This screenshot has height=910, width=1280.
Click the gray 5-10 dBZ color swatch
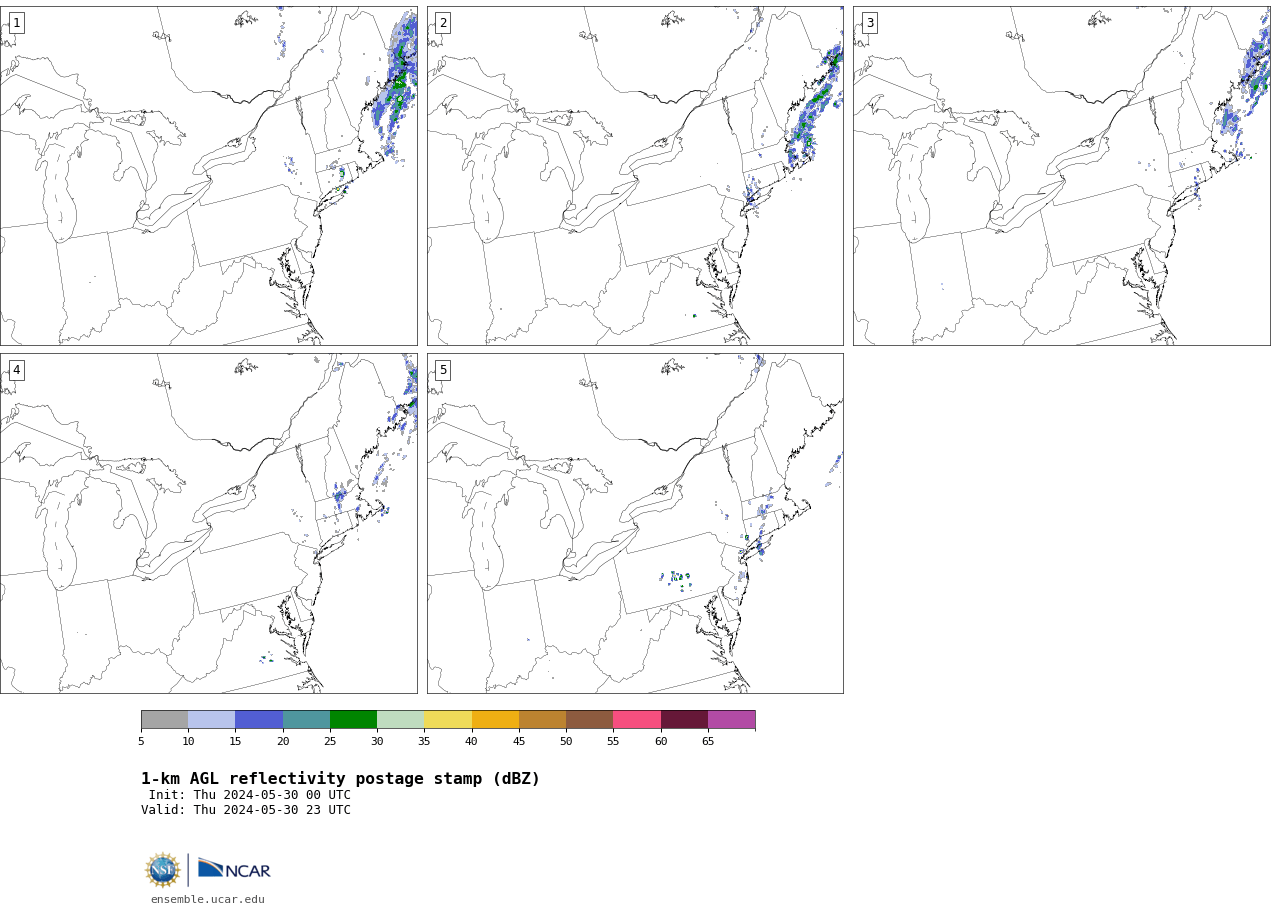coord(164,720)
